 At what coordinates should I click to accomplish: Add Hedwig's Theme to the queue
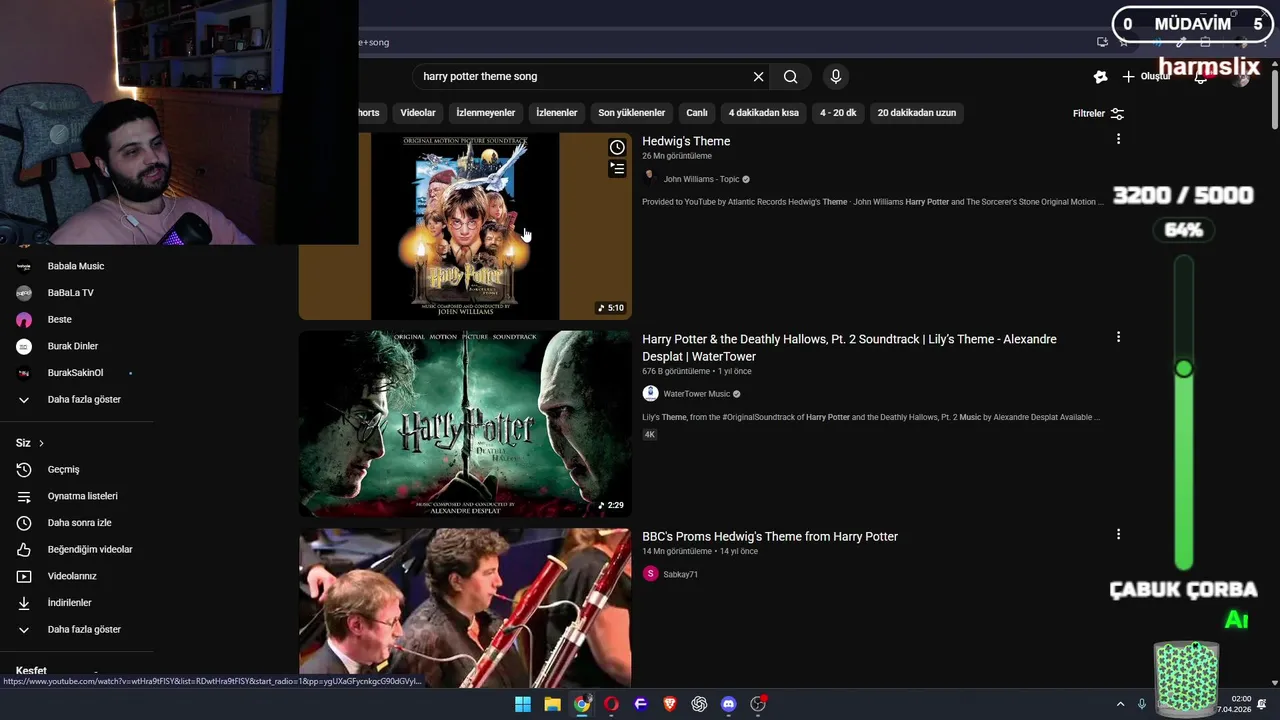tap(617, 169)
